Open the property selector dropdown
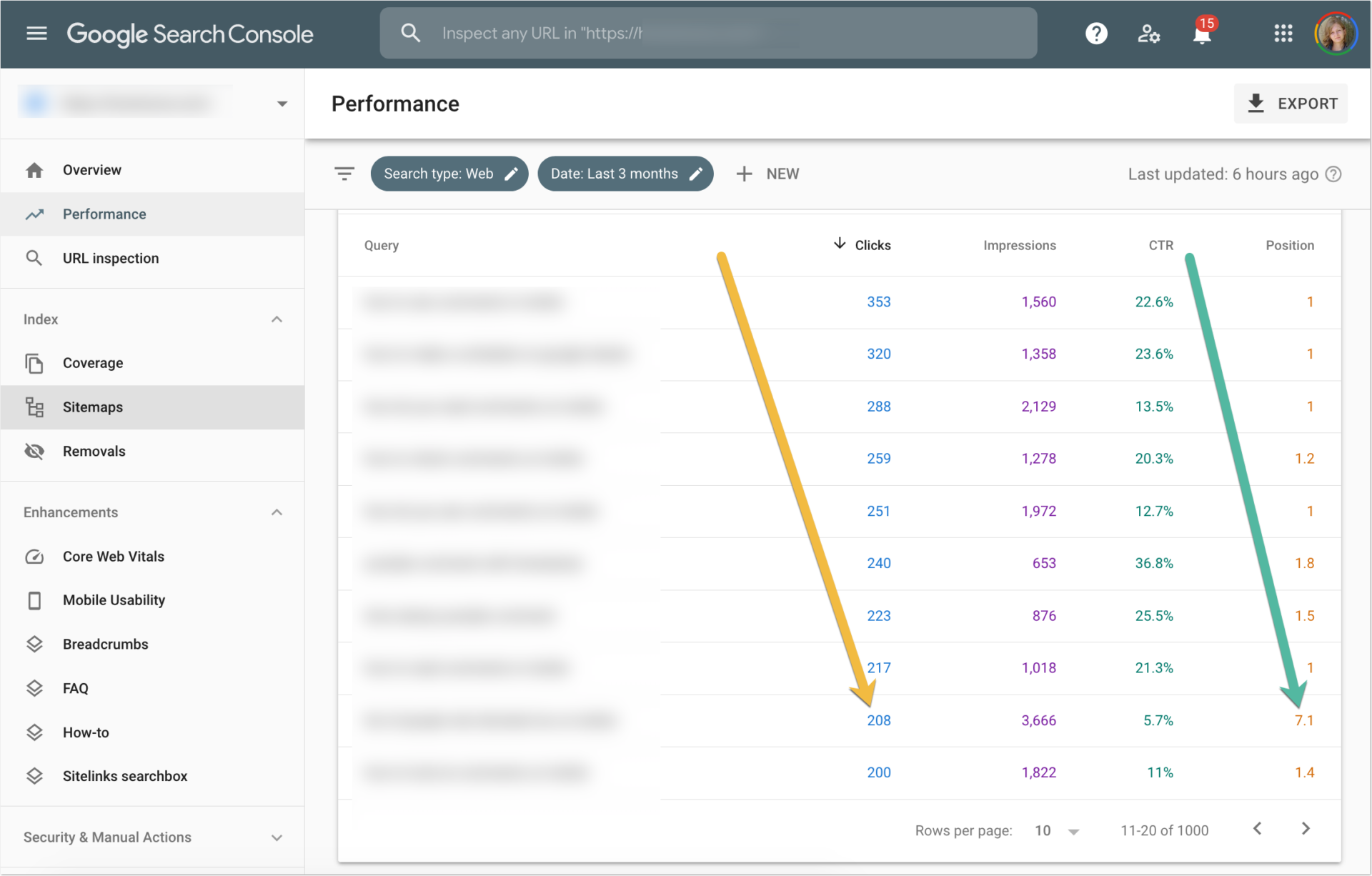The image size is (1372, 876). [x=281, y=103]
